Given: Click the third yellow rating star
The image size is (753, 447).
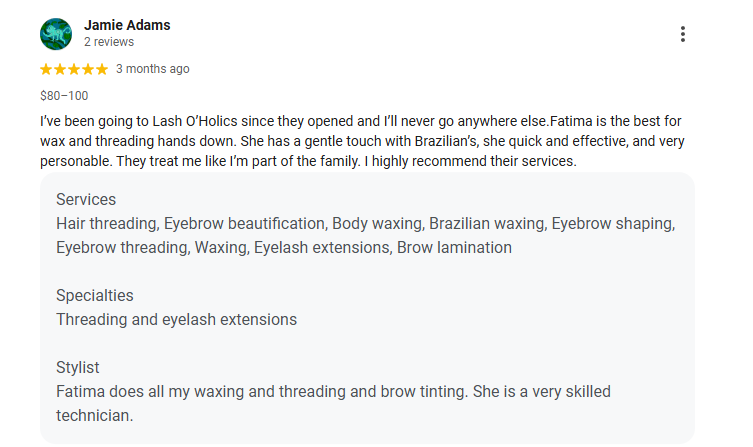Looking at the screenshot, I should tap(74, 69).
